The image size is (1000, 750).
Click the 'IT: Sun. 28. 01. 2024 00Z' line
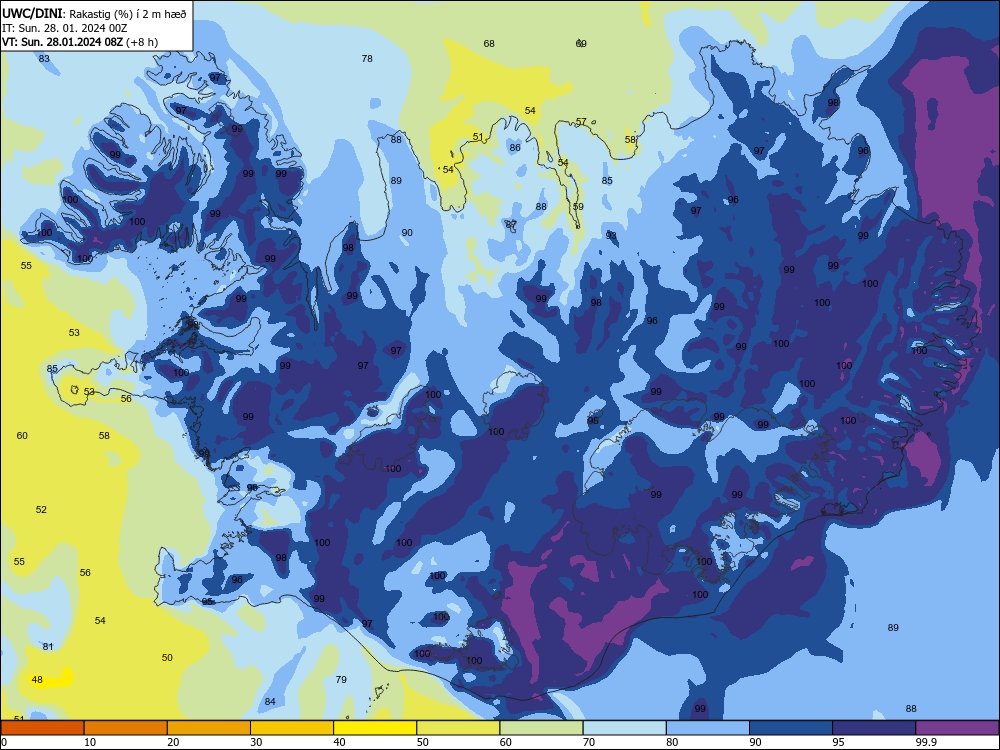pos(64,28)
